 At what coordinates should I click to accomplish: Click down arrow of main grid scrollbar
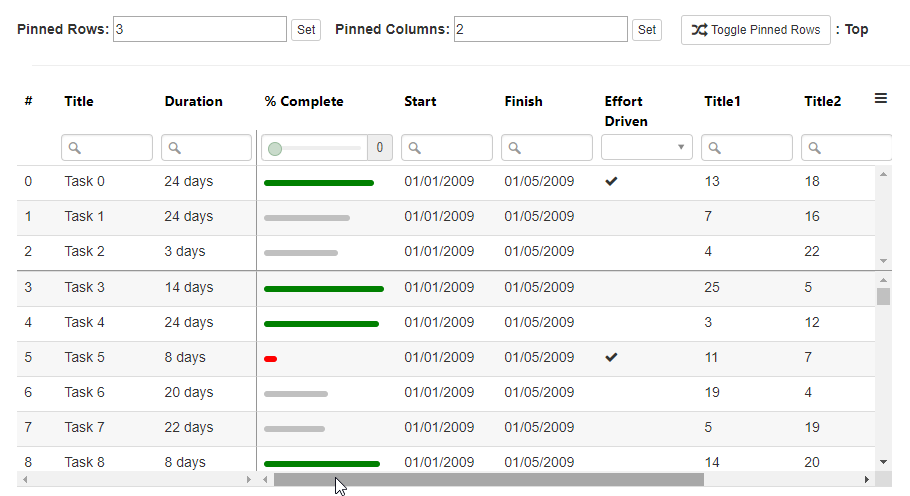pos(883,462)
